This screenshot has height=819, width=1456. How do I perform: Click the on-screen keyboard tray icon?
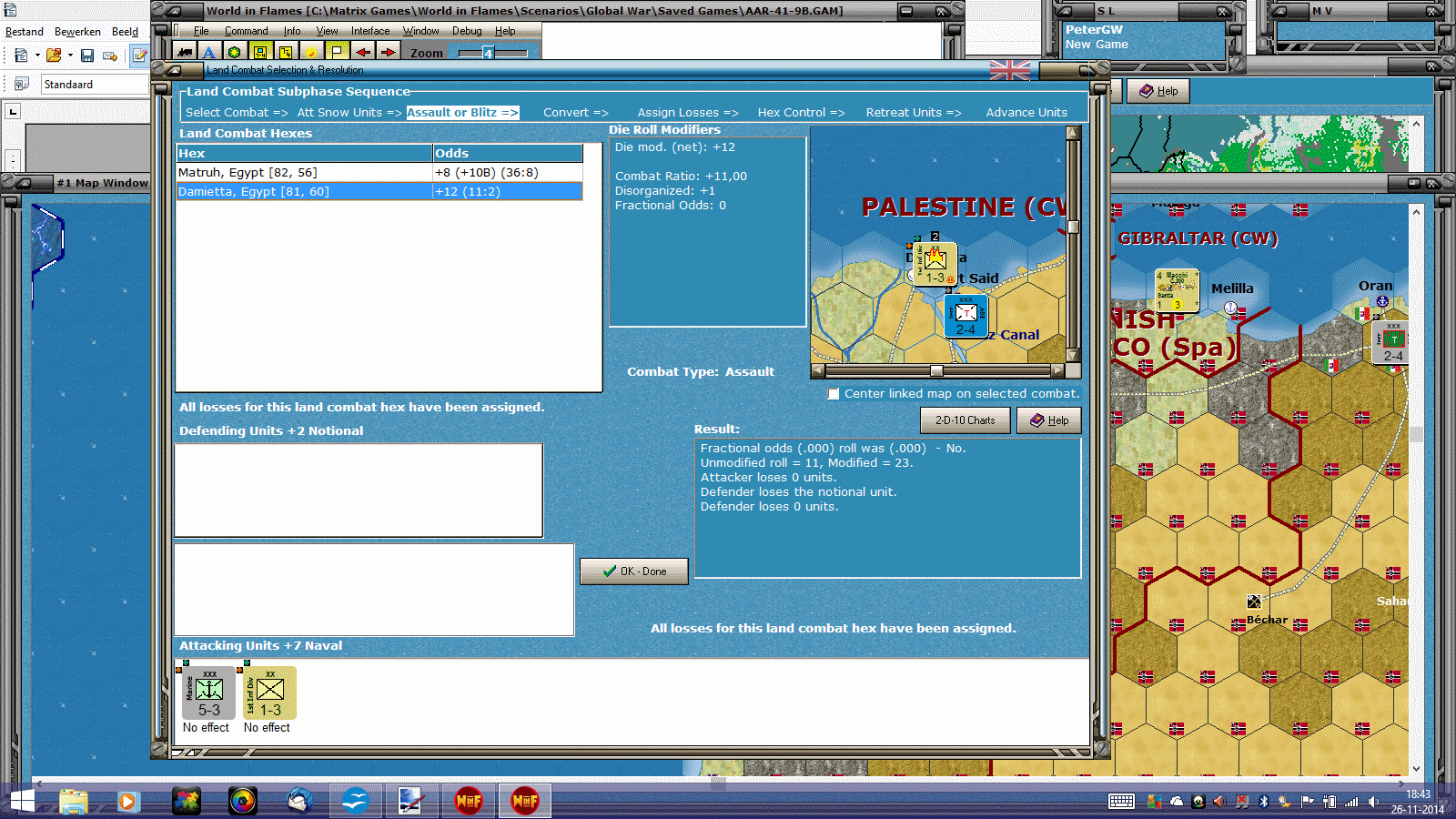pyautogui.click(x=1121, y=802)
